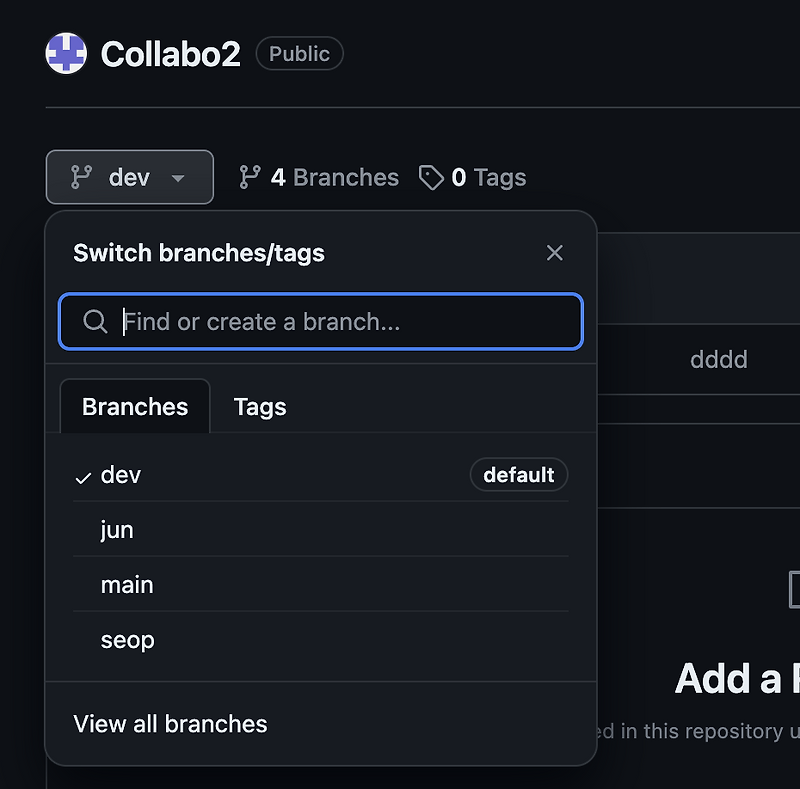This screenshot has height=789, width=800.
Task: Switch to the seop branch
Action: tap(128, 640)
